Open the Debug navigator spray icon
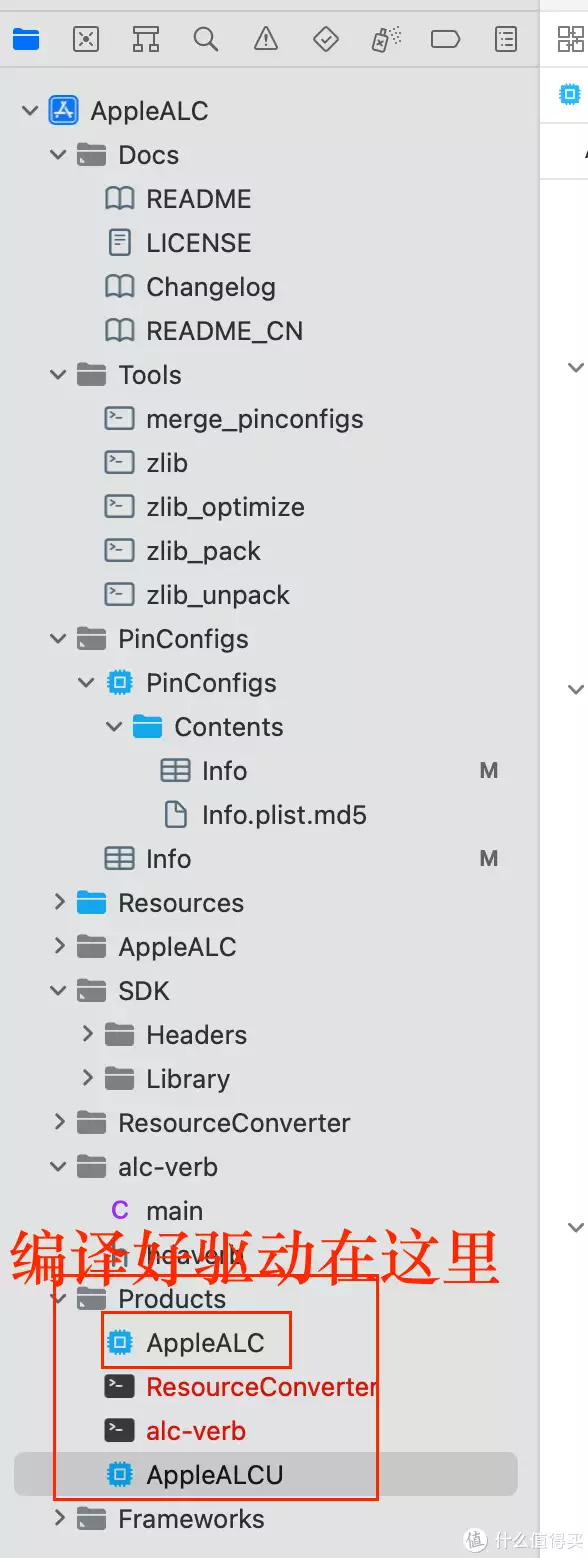588x1558 pixels. pos(386,39)
